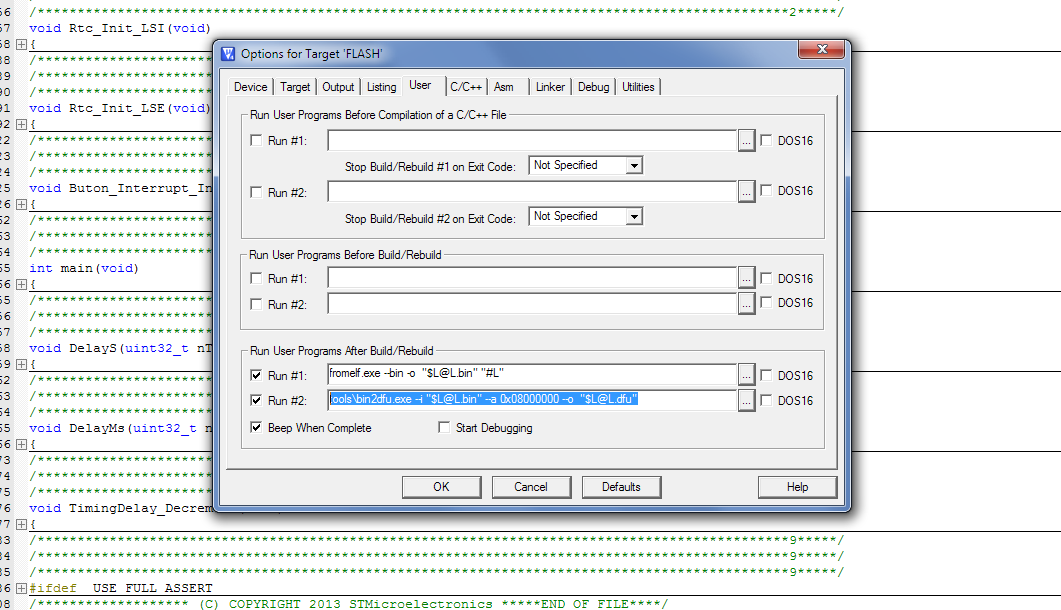Image resolution: width=1061 pixels, height=610 pixels.
Task: Tick DOS16 for Run #1 before compilation
Action: coord(766,140)
